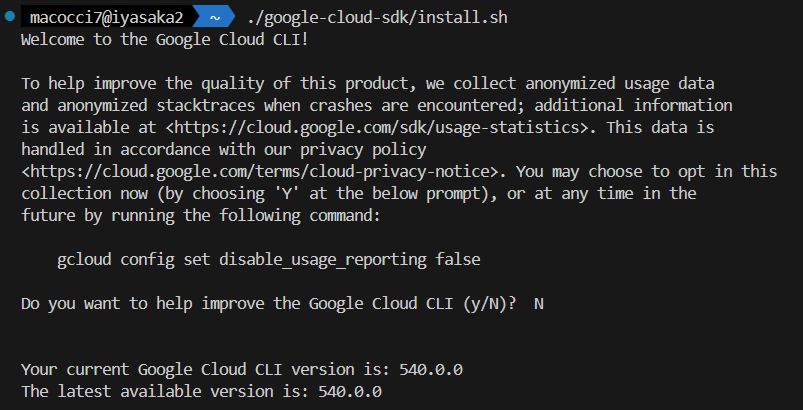This screenshot has width=803, height=410.
Task: Click the "N" answer after the prompt
Action: coord(539,303)
